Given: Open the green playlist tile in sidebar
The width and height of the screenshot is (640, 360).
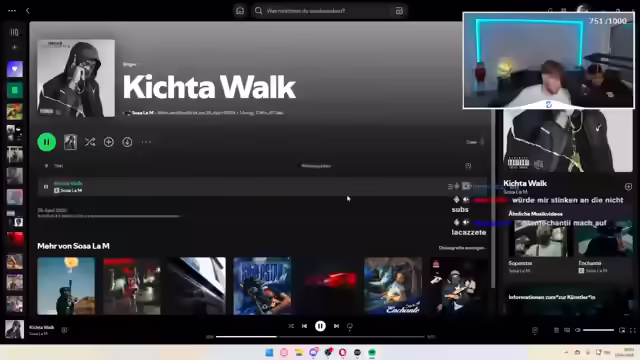Looking at the screenshot, I should pos(15,90).
